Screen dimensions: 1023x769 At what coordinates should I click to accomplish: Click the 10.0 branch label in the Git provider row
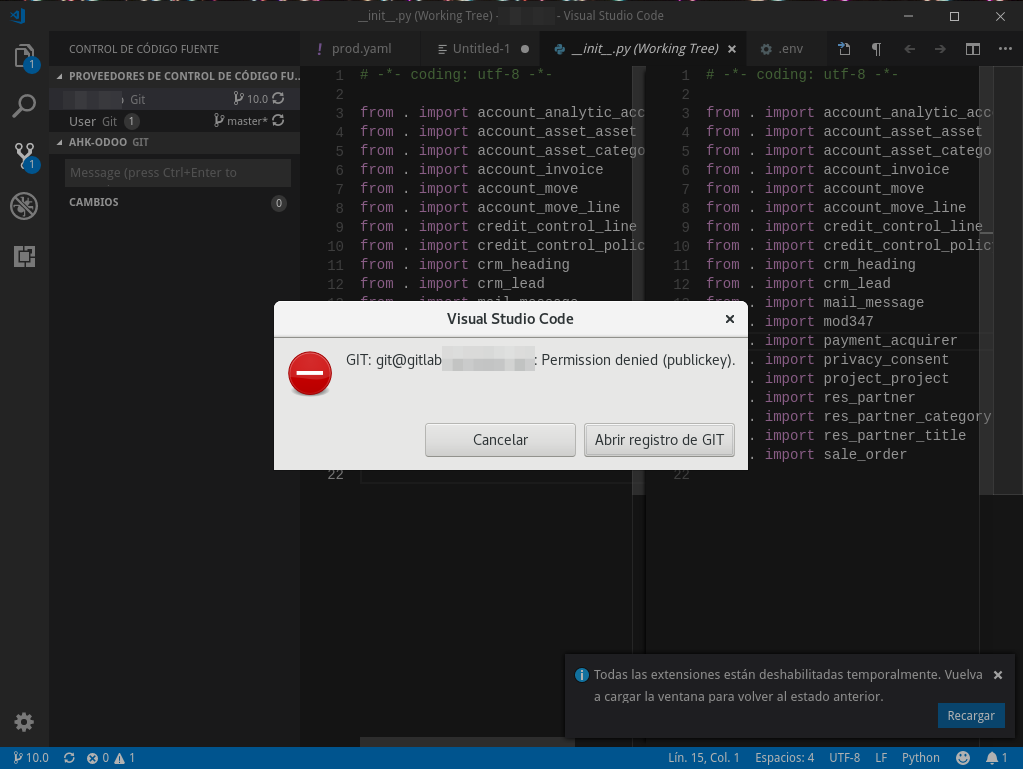tap(251, 98)
